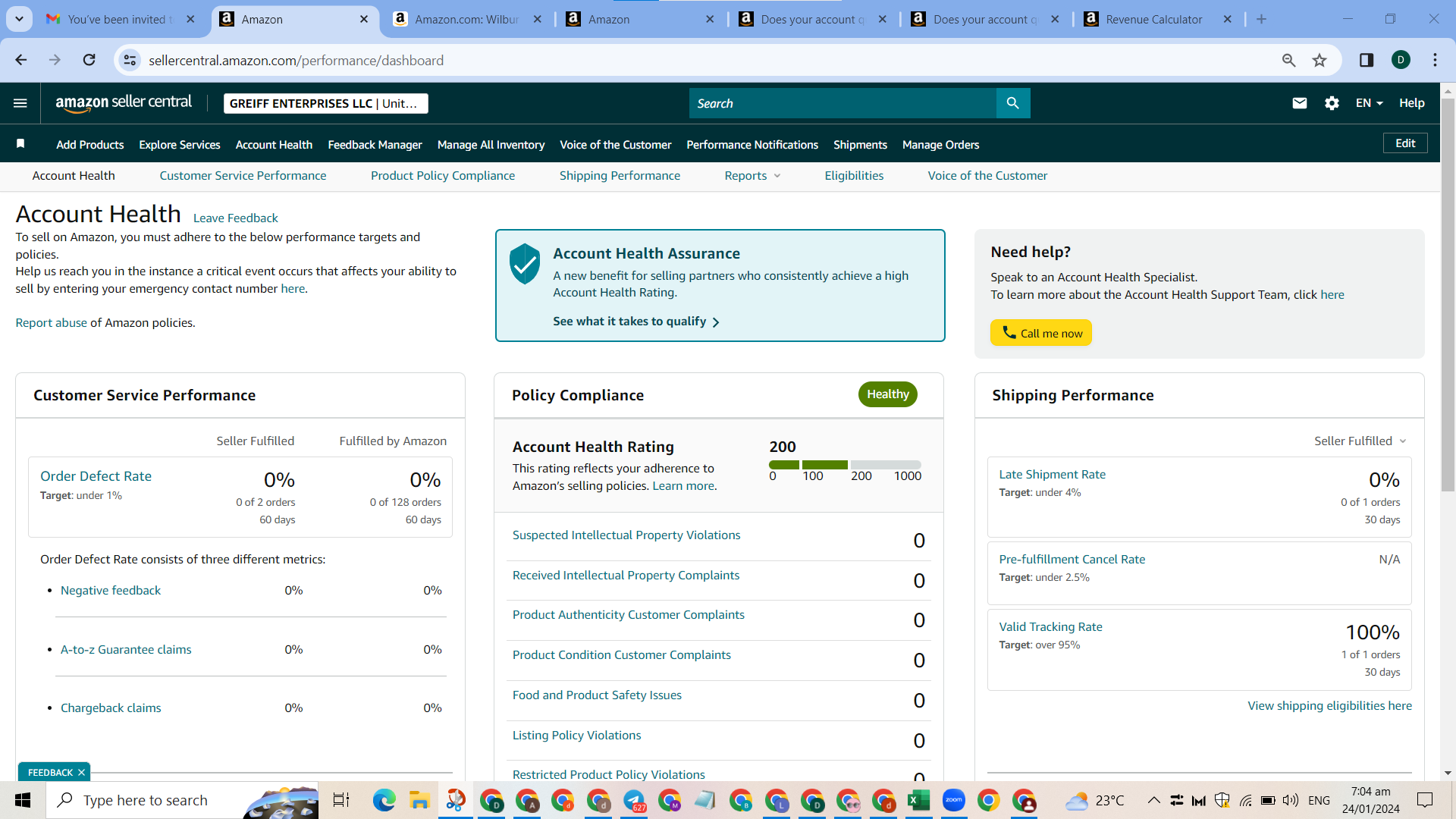Image resolution: width=1456 pixels, height=819 pixels.
Task: Open the GREIFF ENTERPRISES LLC account switcher
Action: (326, 103)
